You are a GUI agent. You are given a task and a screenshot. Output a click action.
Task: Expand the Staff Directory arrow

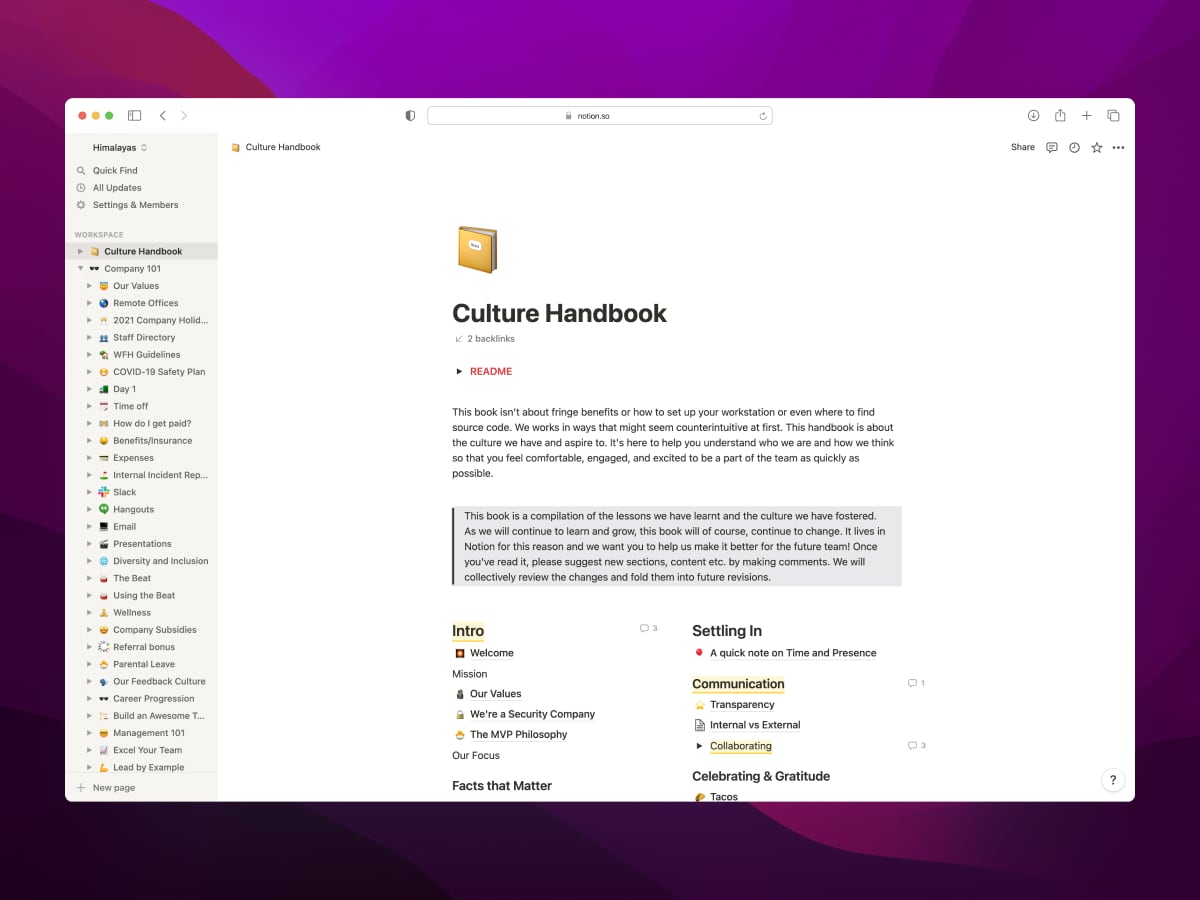pyautogui.click(x=89, y=338)
